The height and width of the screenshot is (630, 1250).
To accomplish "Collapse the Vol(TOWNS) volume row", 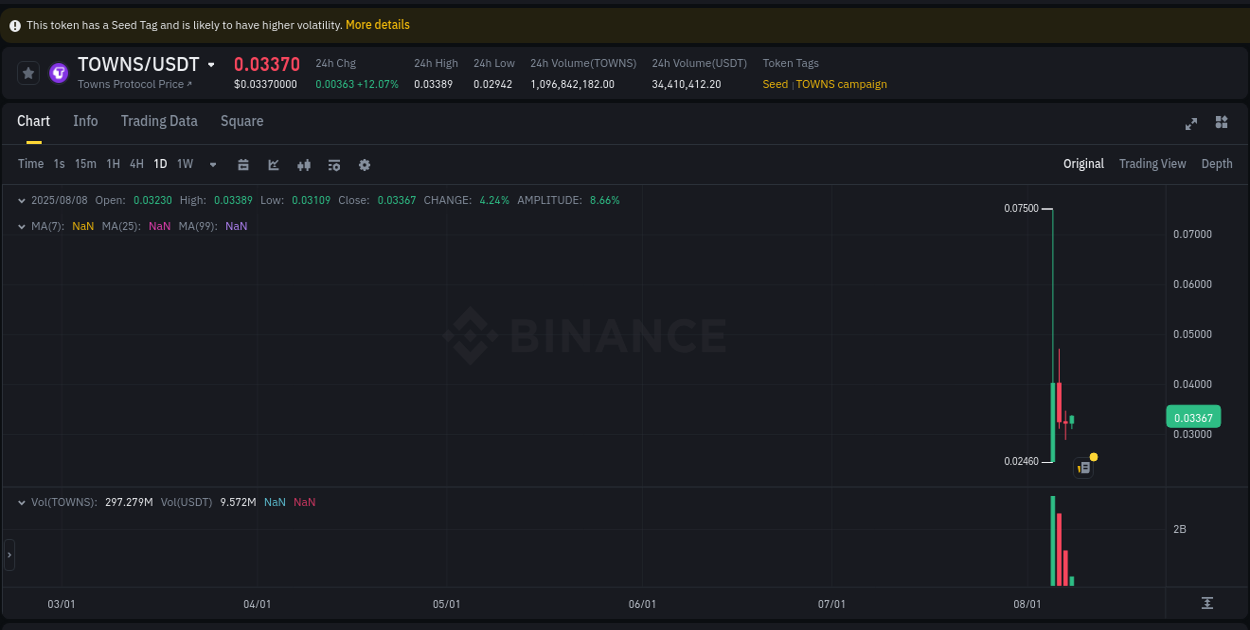I will [x=21, y=502].
